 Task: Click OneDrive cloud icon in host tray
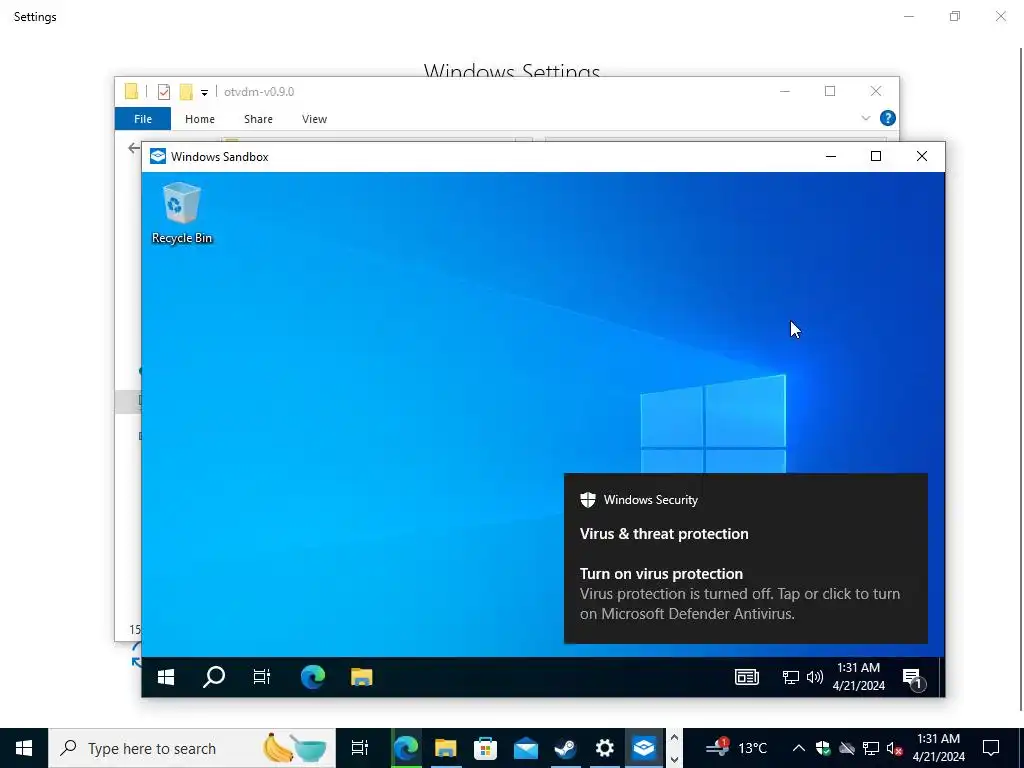(847, 748)
